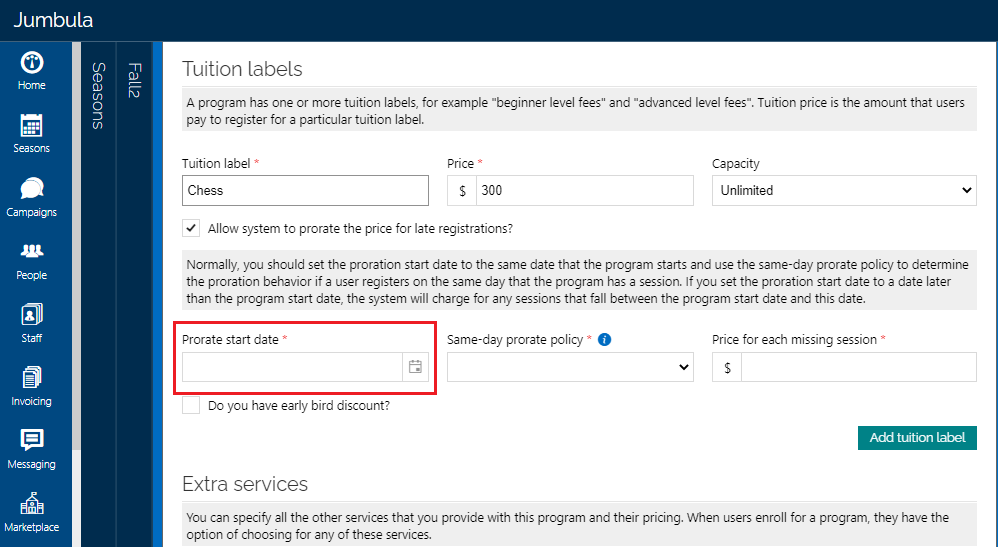Focus the Tuition label Chess field
This screenshot has height=547, width=998.
click(x=306, y=190)
